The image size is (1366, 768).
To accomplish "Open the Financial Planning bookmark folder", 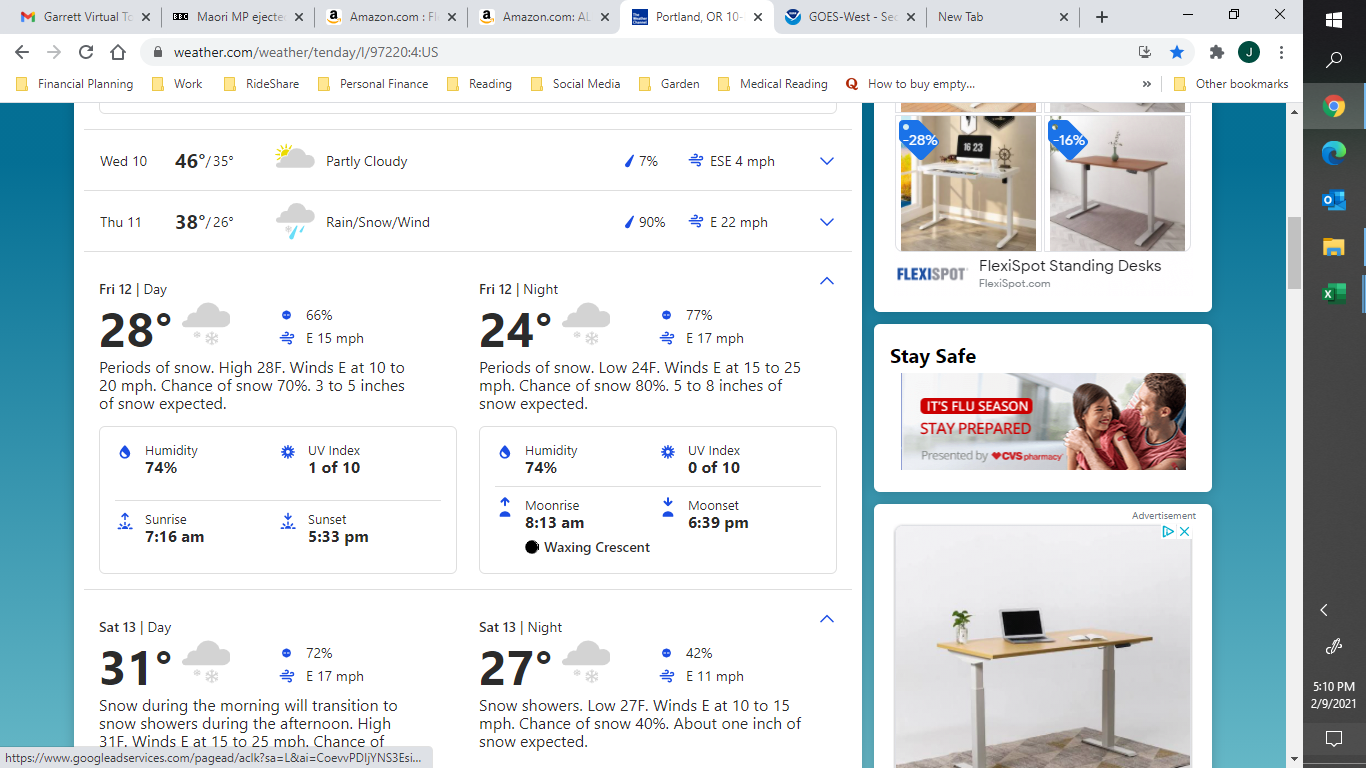I will [75, 84].
